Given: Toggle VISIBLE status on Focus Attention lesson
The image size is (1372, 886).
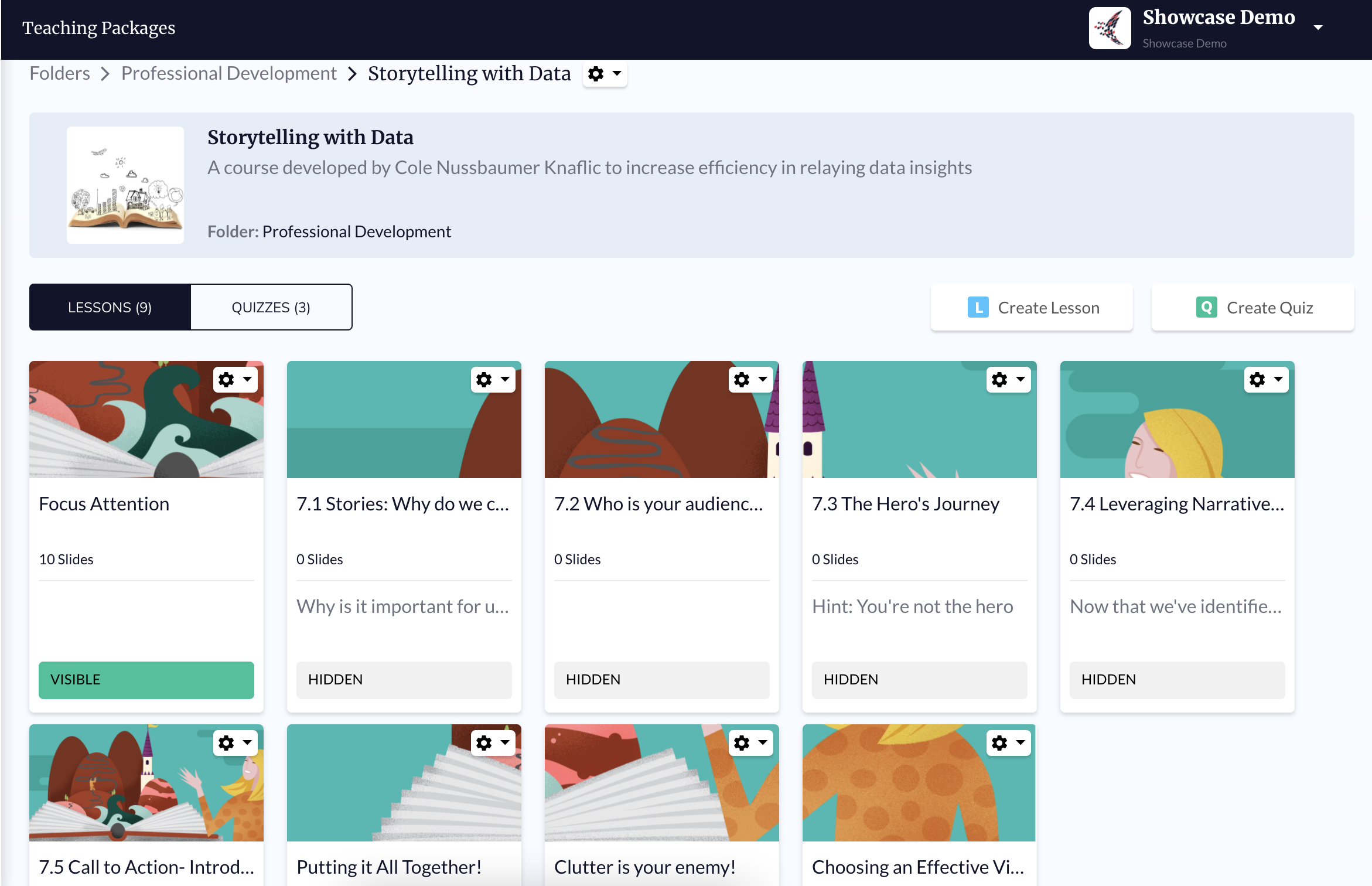Looking at the screenshot, I should (x=146, y=680).
